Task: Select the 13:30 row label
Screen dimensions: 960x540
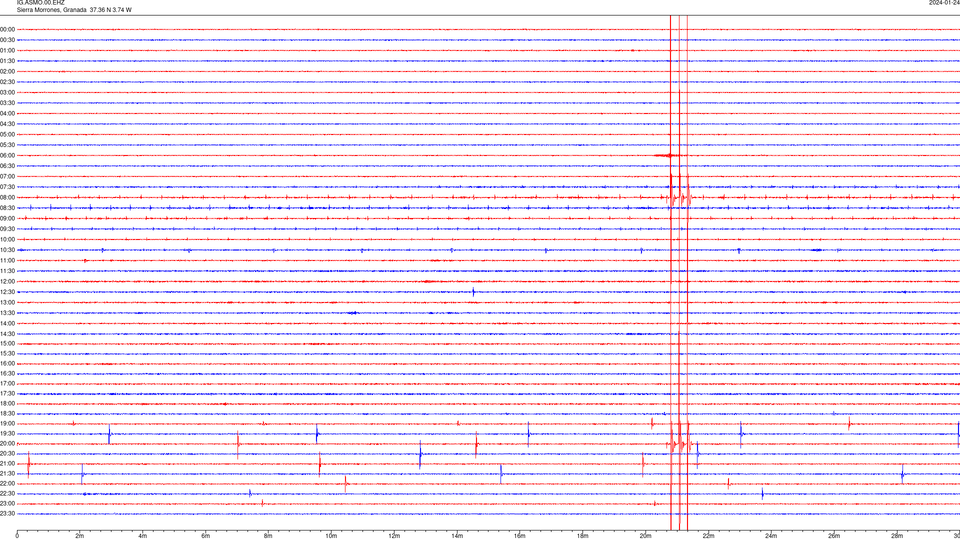Action: click(x=7, y=313)
